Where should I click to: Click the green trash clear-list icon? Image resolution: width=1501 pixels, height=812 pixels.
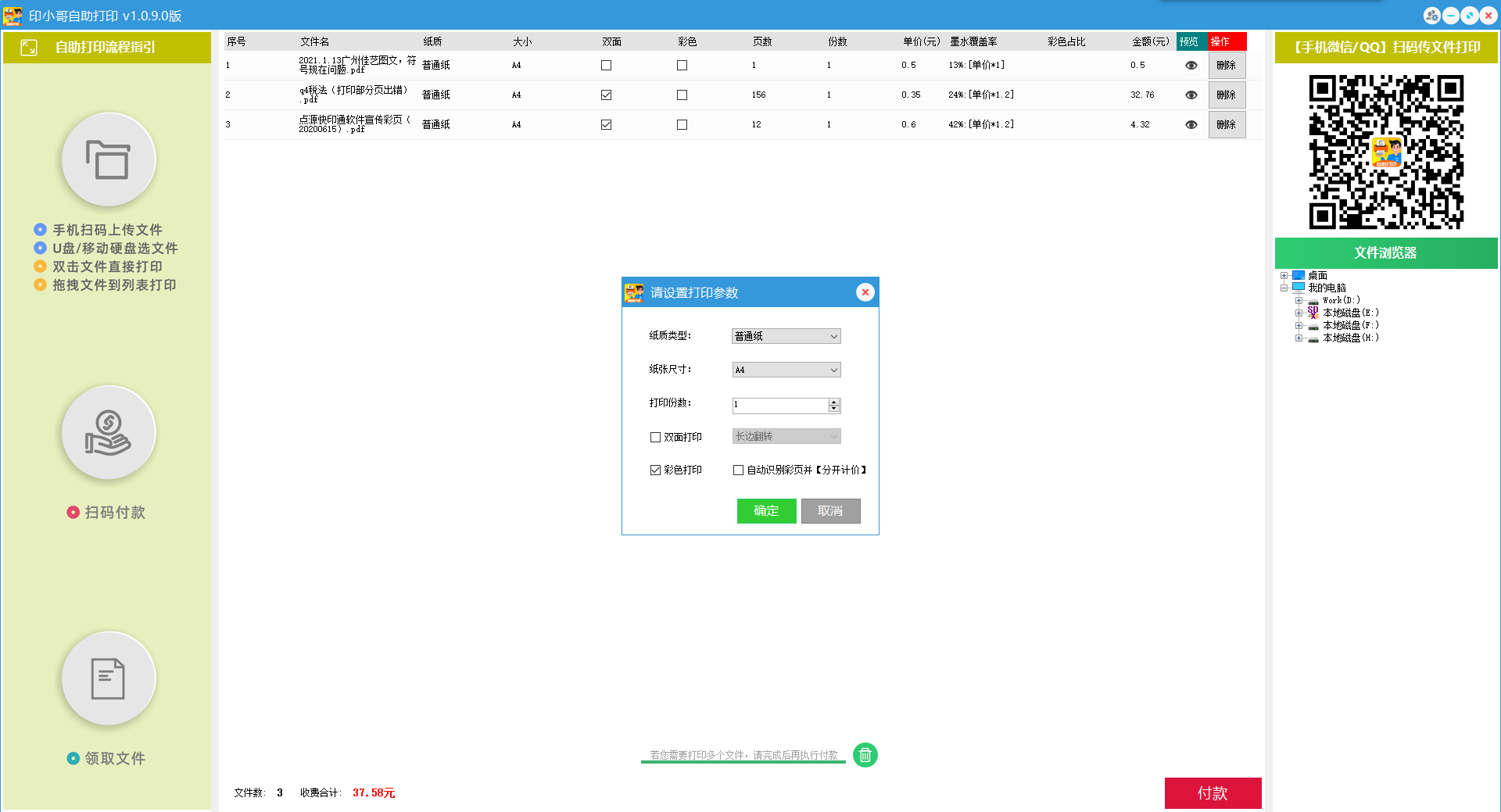tap(865, 755)
